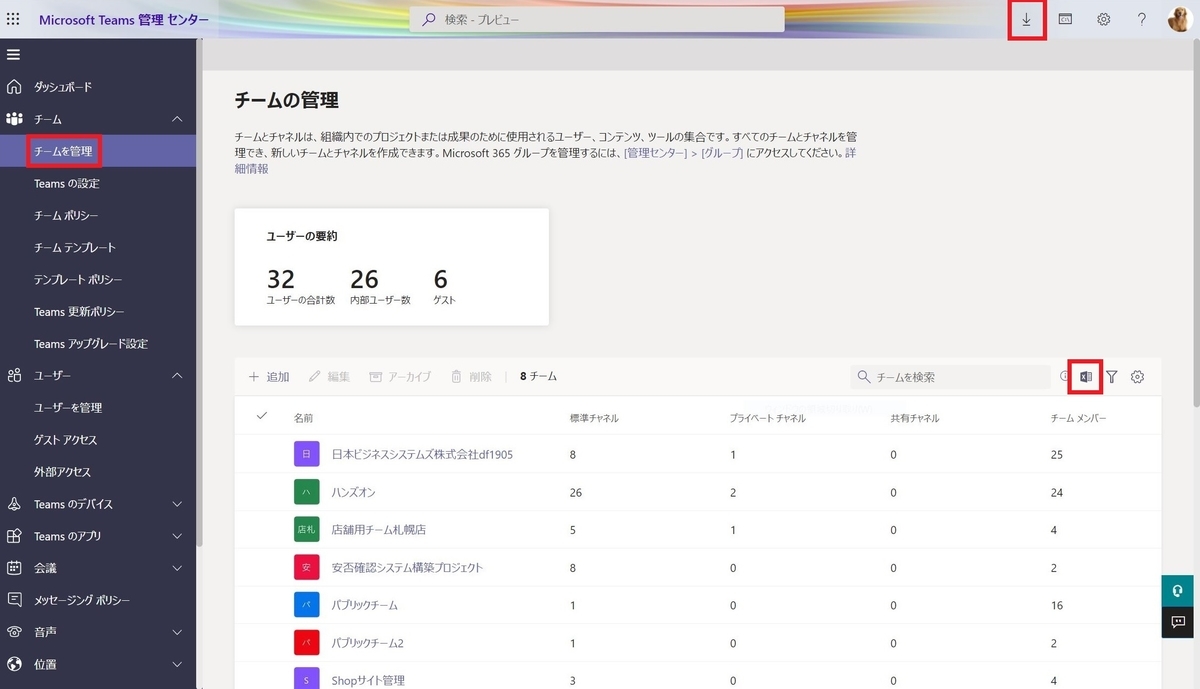Open the user profile avatar

point(1179,19)
